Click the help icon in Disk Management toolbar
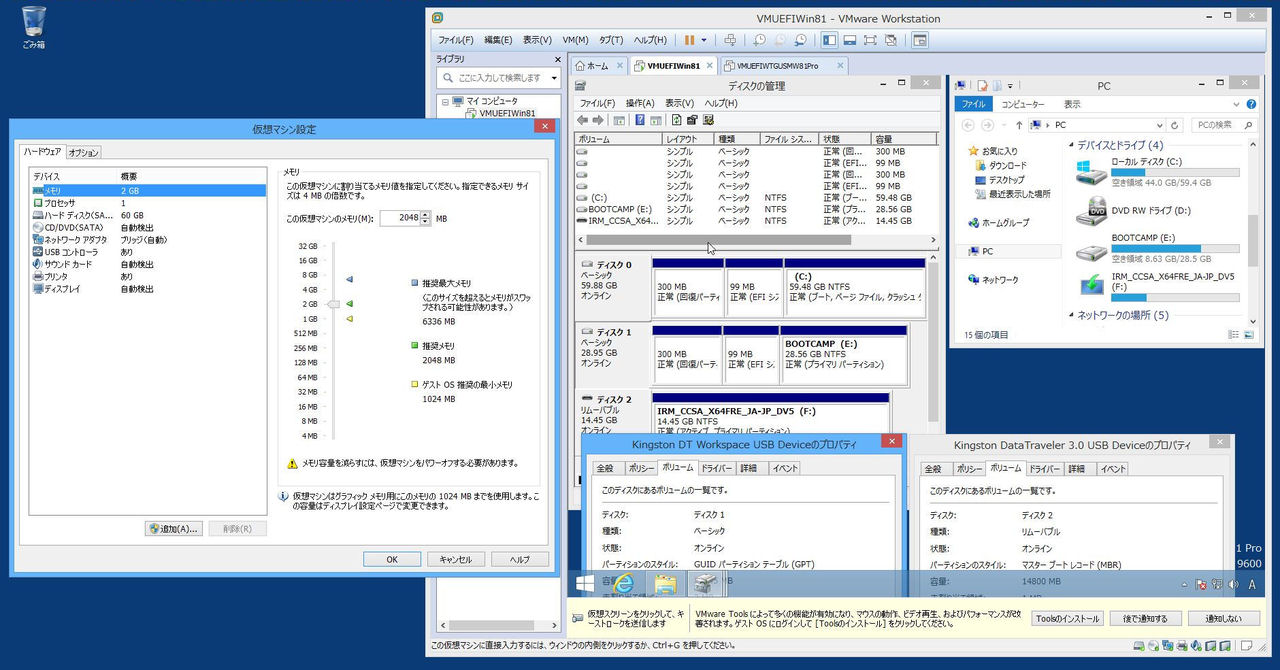 pyautogui.click(x=639, y=120)
